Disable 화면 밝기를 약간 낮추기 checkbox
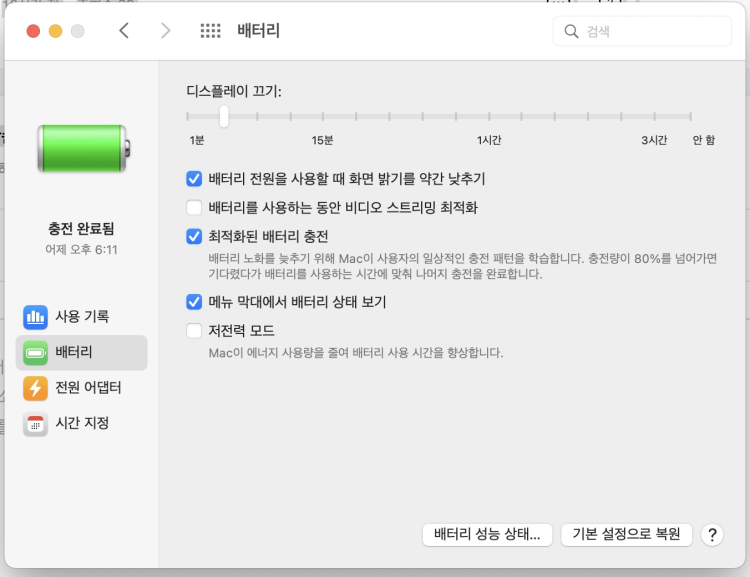This screenshot has width=750, height=577. click(x=194, y=179)
